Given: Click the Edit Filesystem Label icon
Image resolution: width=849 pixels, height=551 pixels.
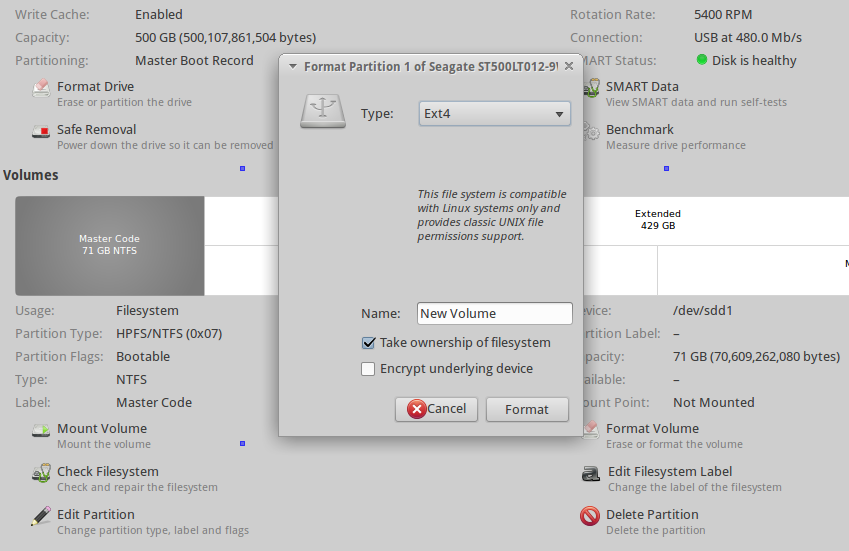Looking at the screenshot, I should click(x=590, y=474).
